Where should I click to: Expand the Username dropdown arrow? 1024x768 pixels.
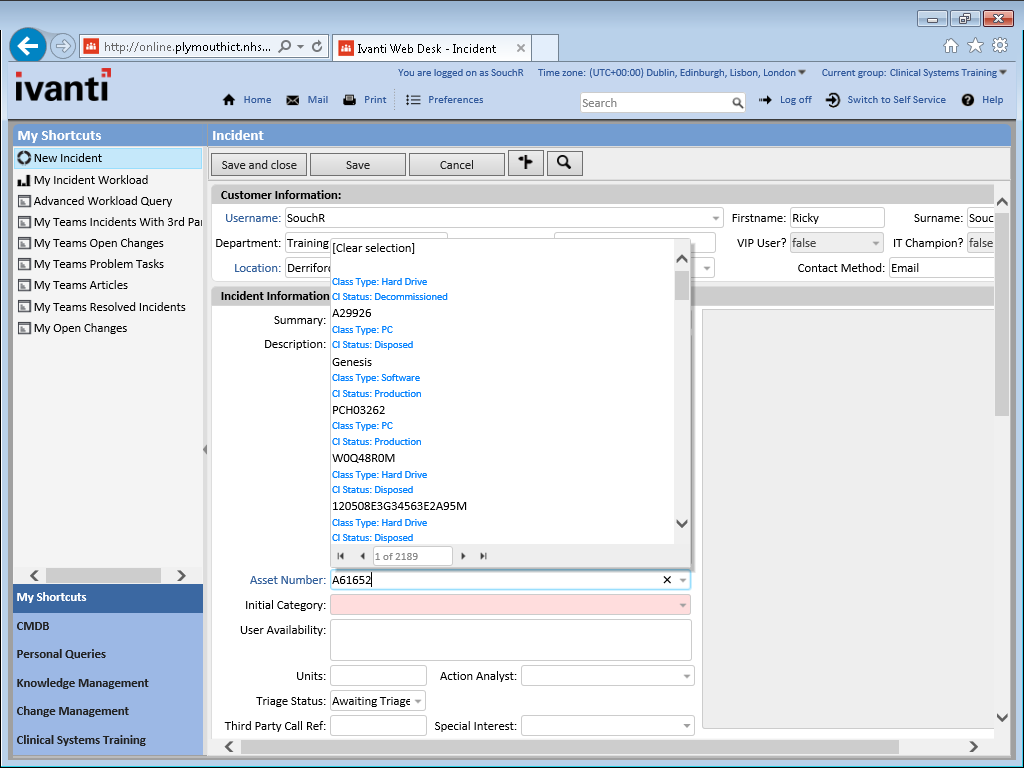click(x=715, y=218)
